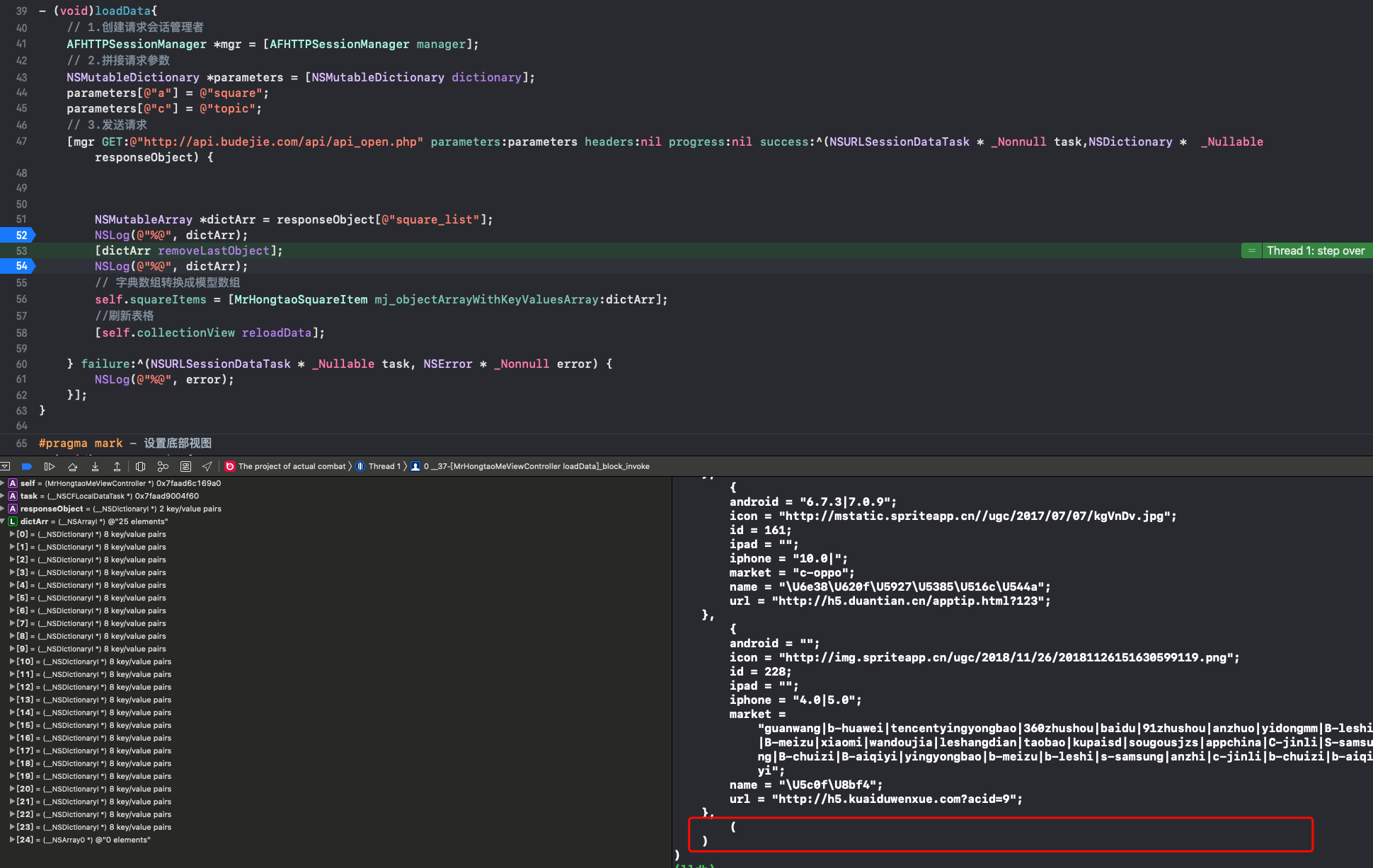
Task: Click the stack frame person icon
Action: pyautogui.click(x=415, y=466)
